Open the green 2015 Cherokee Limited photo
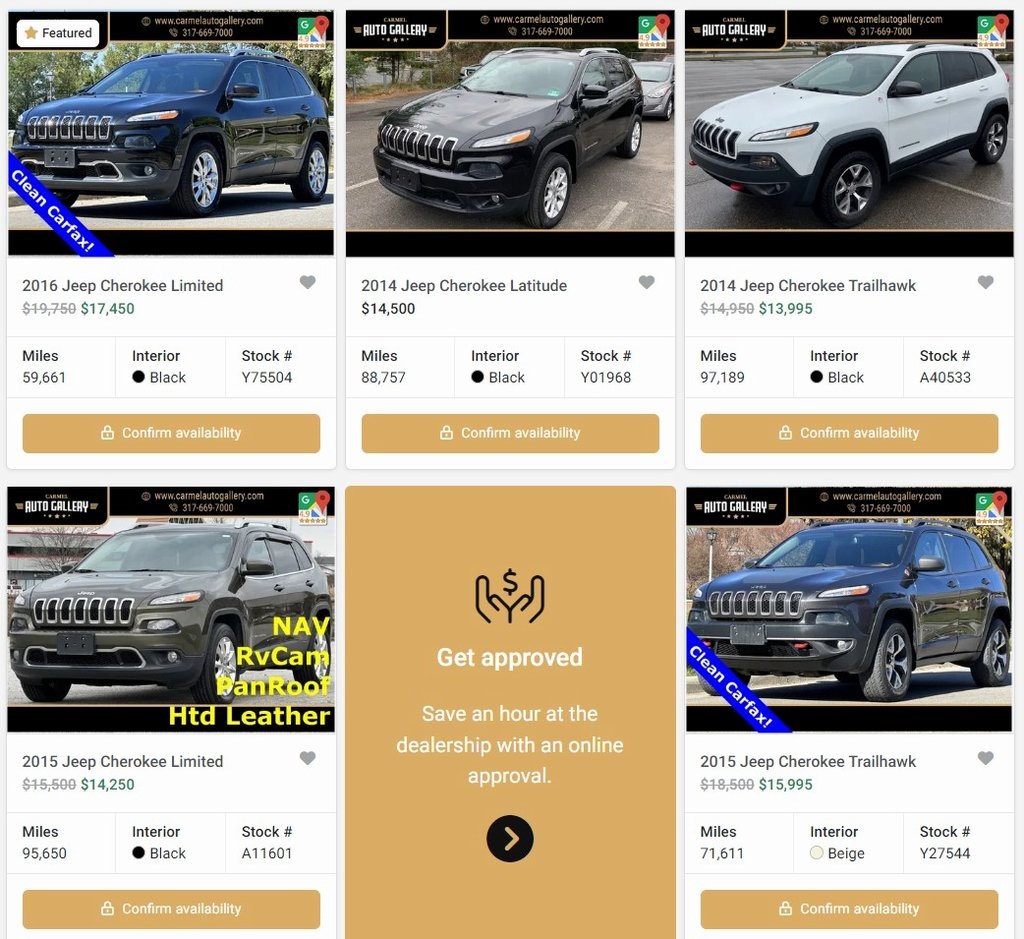The height and width of the screenshot is (939, 1024). point(171,609)
